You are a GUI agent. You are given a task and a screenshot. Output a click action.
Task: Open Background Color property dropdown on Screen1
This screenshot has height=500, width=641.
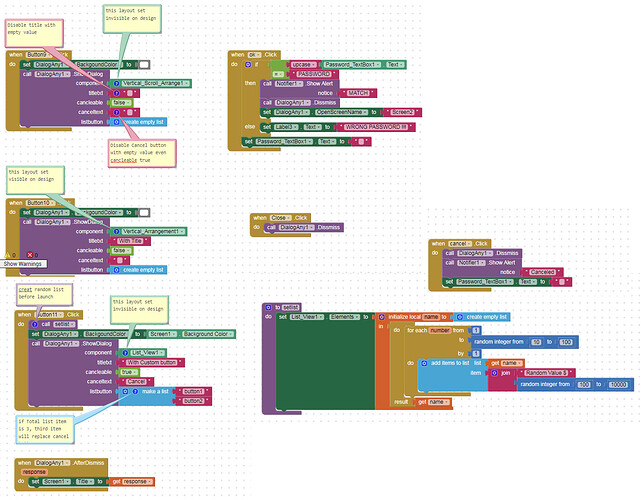click(x=208, y=334)
